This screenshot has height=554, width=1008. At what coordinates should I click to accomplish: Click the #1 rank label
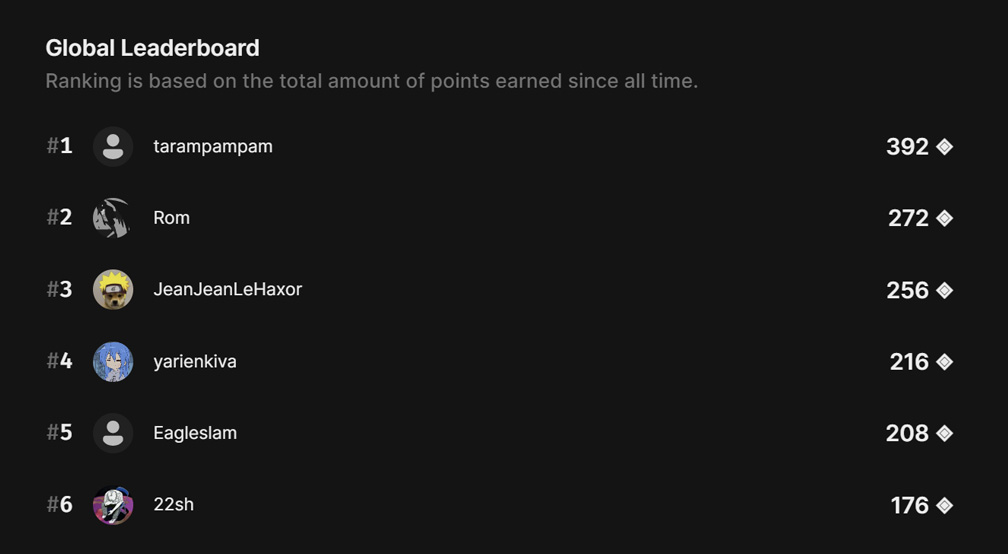click(60, 147)
